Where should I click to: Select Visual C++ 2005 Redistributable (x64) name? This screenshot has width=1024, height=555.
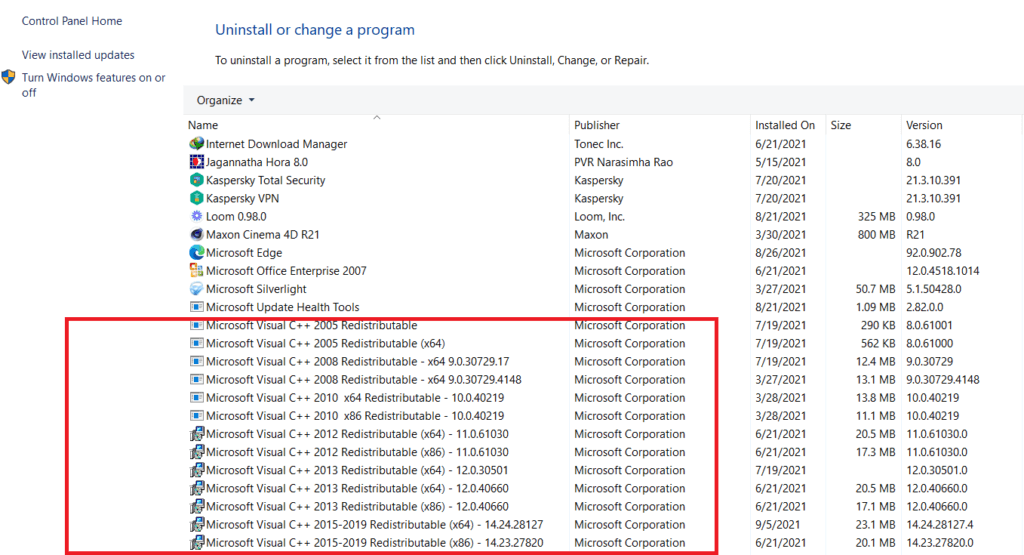[325, 343]
